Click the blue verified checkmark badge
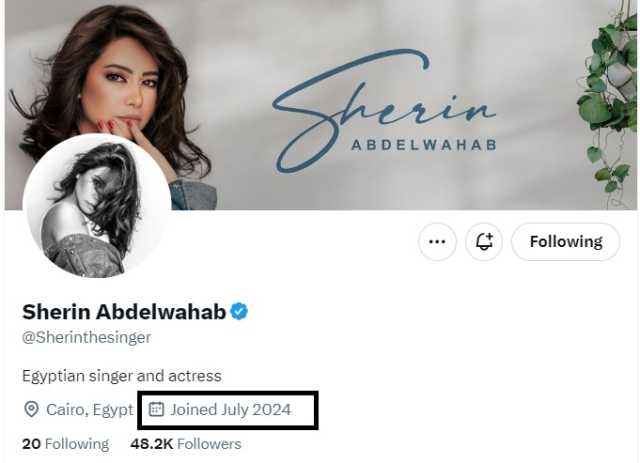Viewport: 640px width, 463px height. (239, 312)
